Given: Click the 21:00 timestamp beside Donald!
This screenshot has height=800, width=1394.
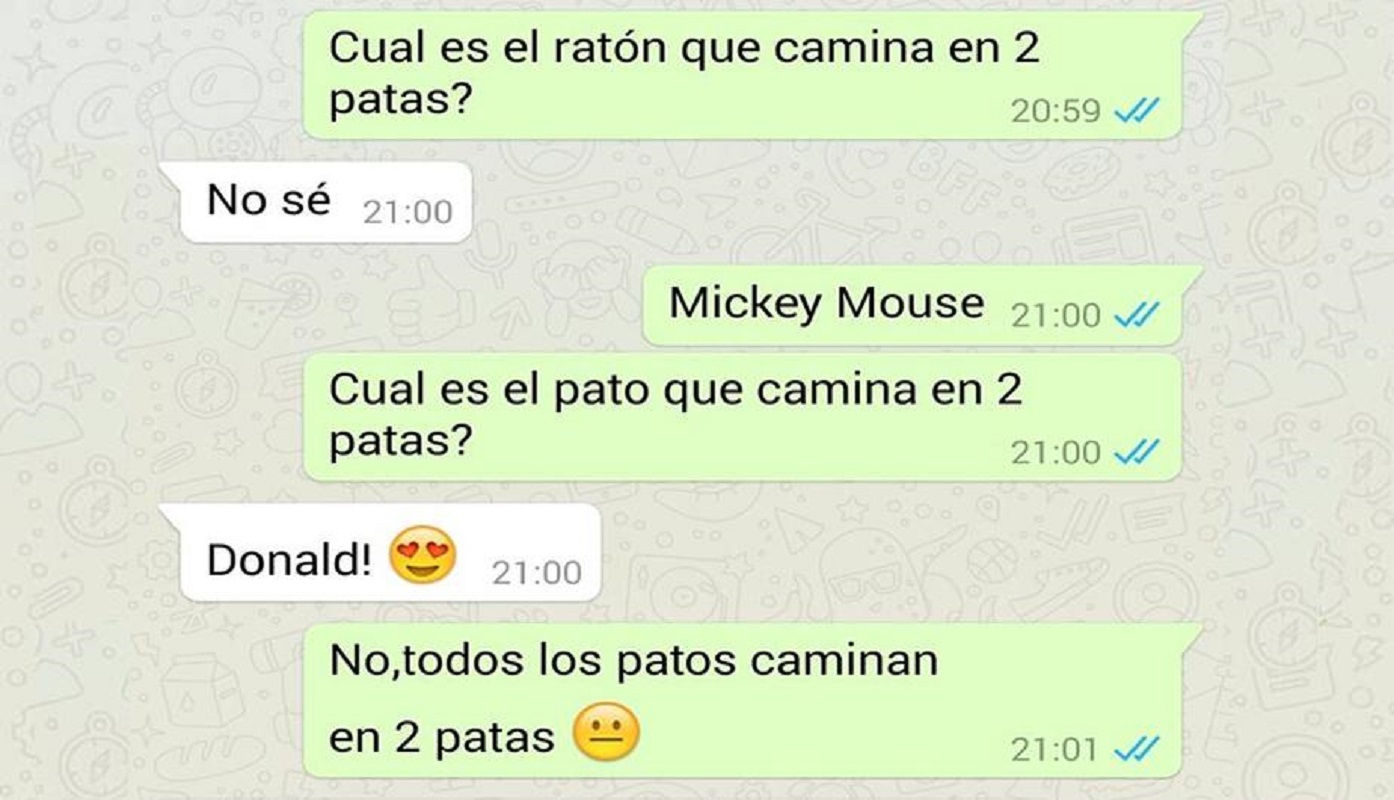Looking at the screenshot, I should pos(537,573).
